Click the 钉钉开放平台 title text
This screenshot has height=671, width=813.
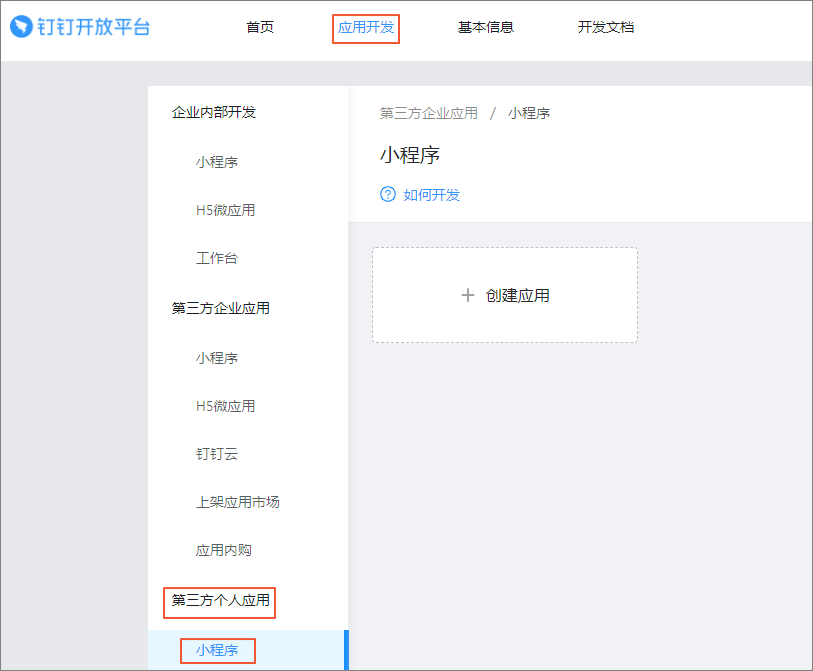94,27
